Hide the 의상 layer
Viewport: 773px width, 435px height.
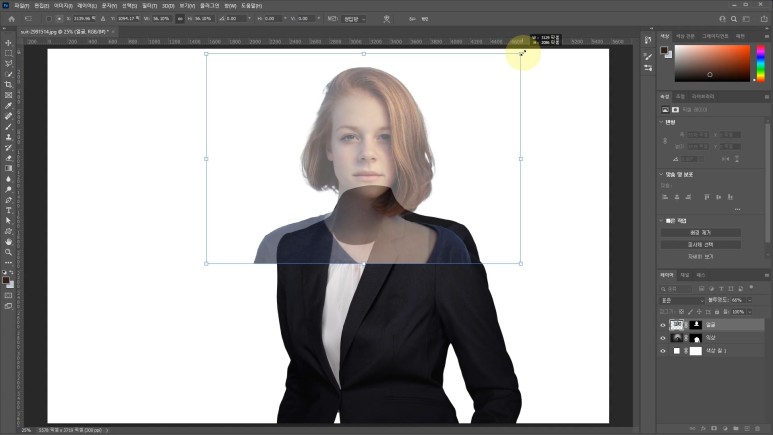(x=663, y=338)
